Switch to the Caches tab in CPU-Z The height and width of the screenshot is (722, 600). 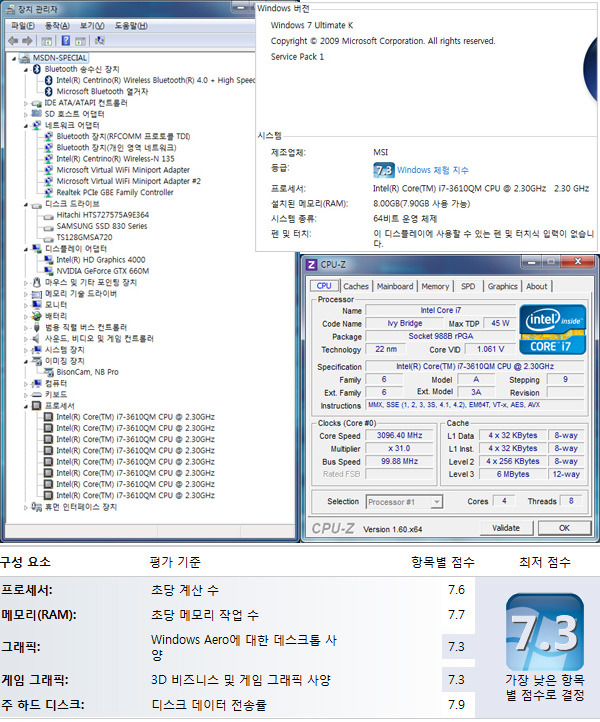(356, 286)
